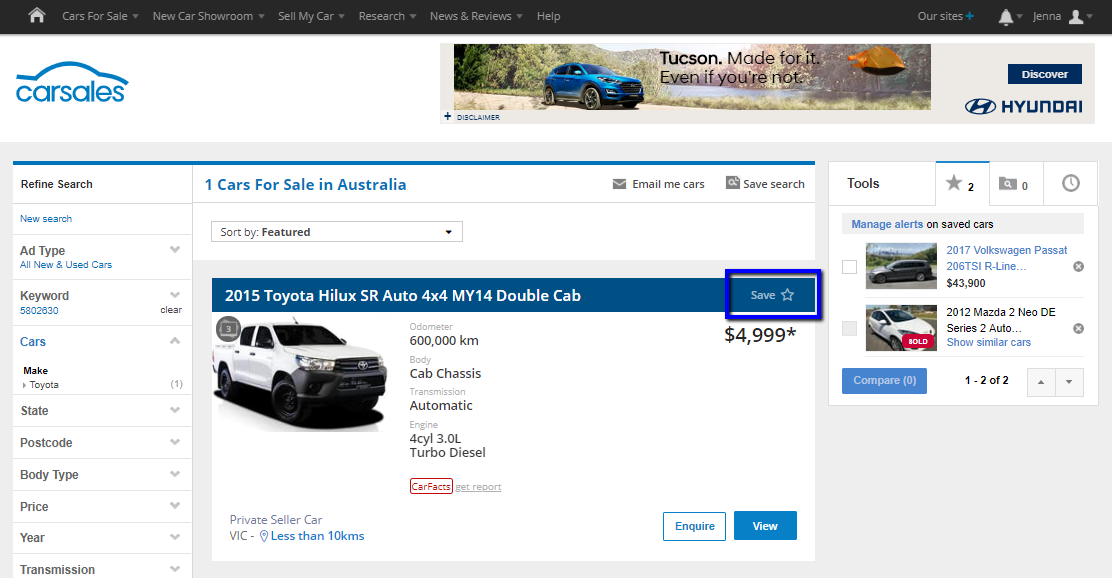Click the Volkswagen Passat thumbnail
This screenshot has height=578, width=1112.
click(901, 266)
